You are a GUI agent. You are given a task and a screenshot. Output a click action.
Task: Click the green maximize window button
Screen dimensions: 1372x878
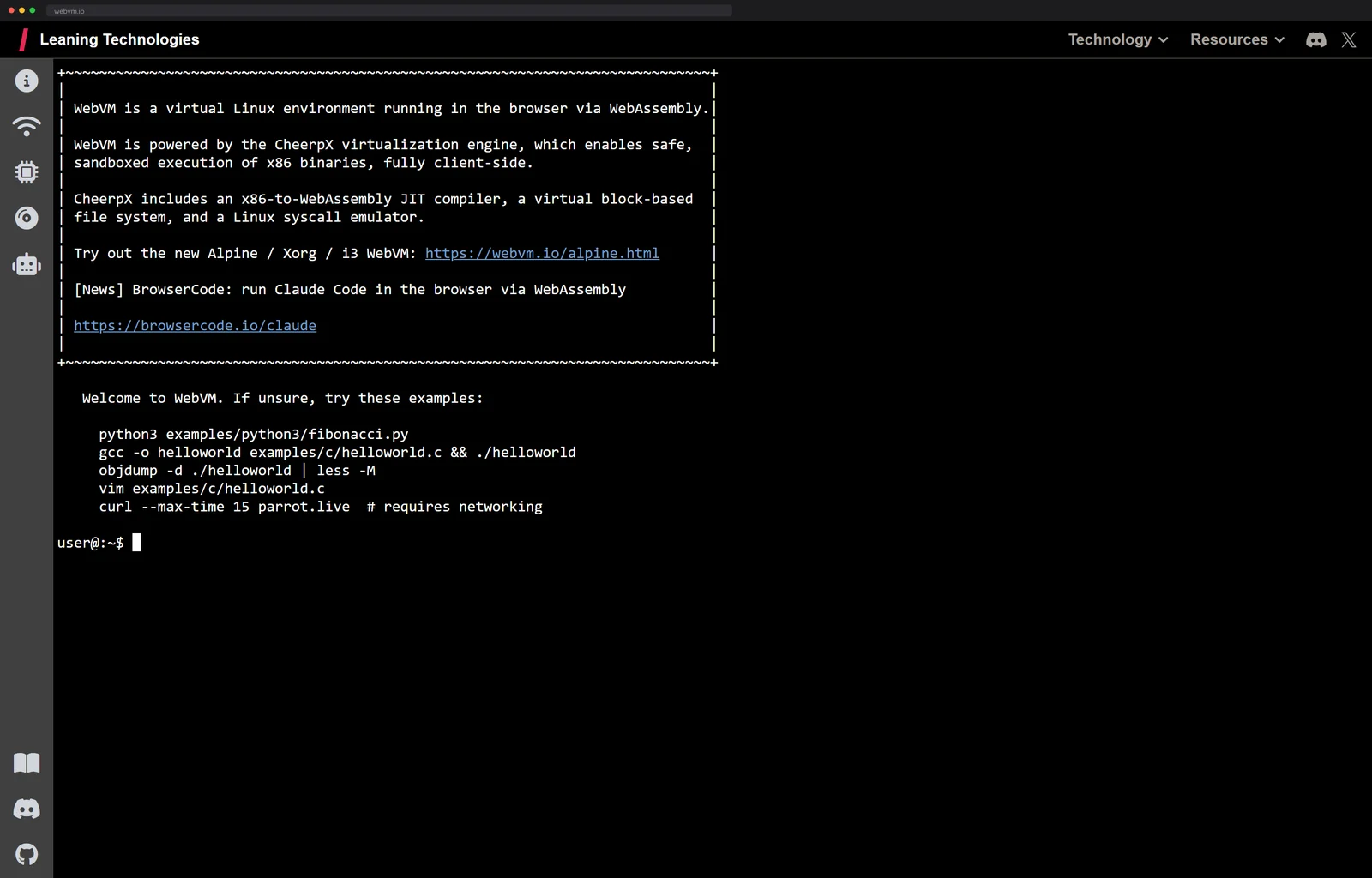(33, 10)
